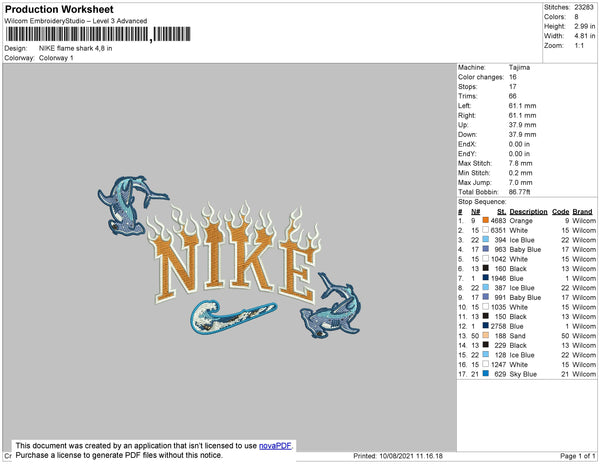Click the Baby Blue swatch in stop 4

pyautogui.click(x=486, y=249)
